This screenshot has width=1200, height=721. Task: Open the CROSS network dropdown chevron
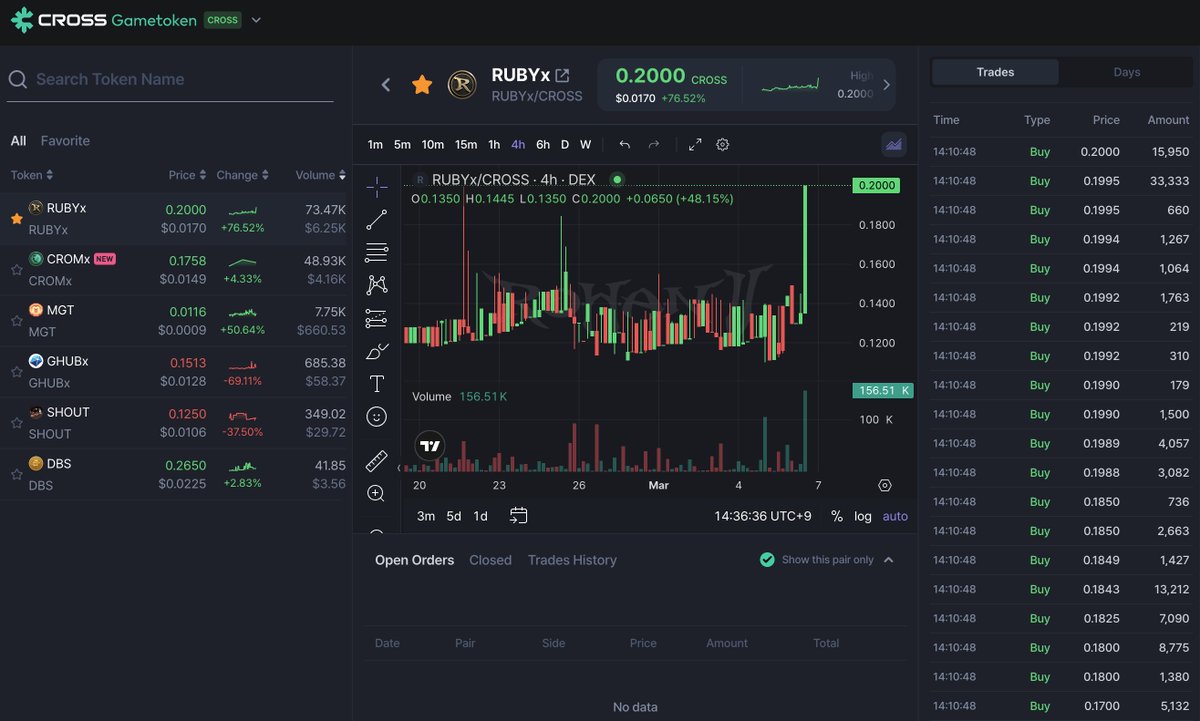(x=256, y=20)
